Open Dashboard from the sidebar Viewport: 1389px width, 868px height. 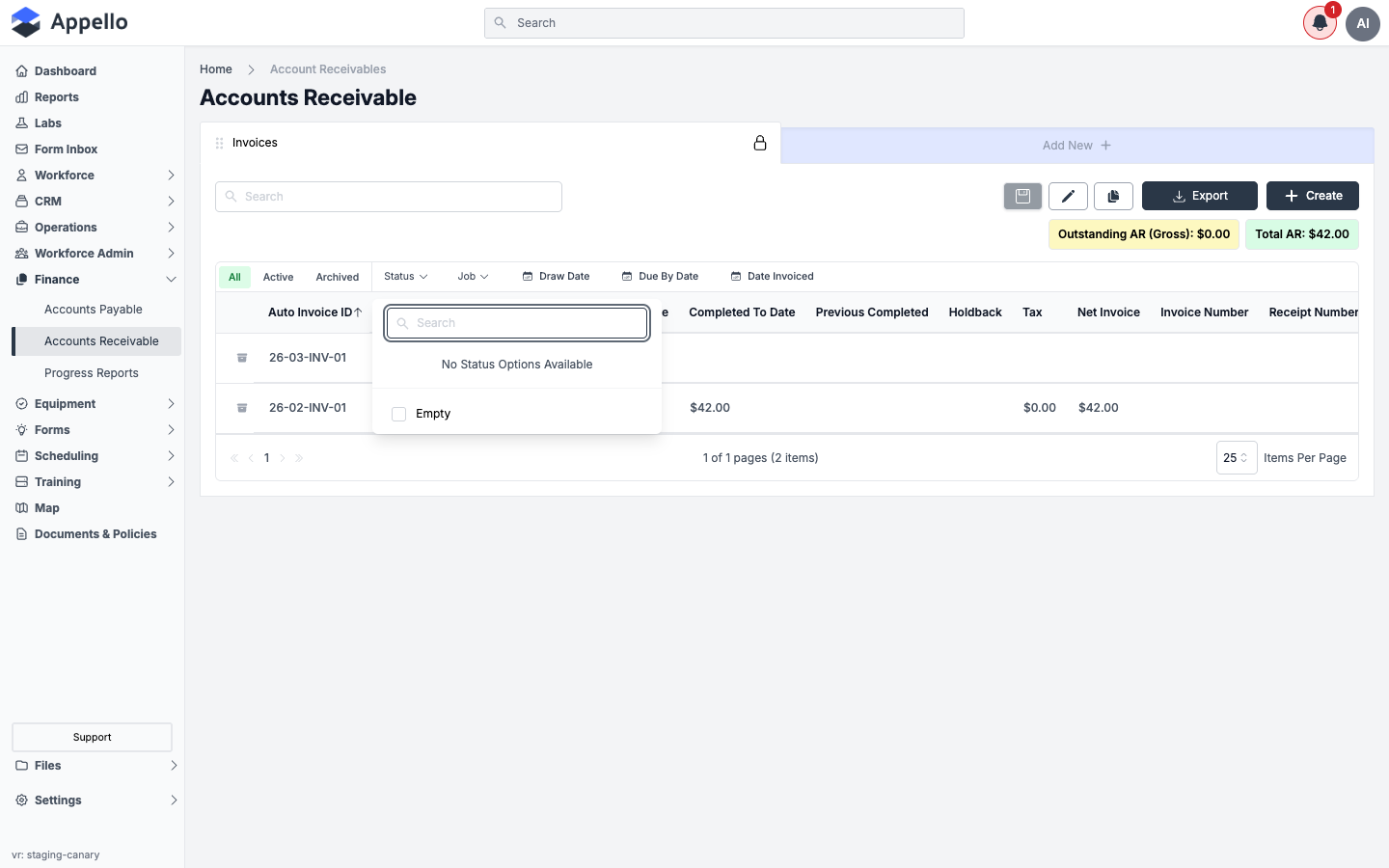(x=65, y=71)
